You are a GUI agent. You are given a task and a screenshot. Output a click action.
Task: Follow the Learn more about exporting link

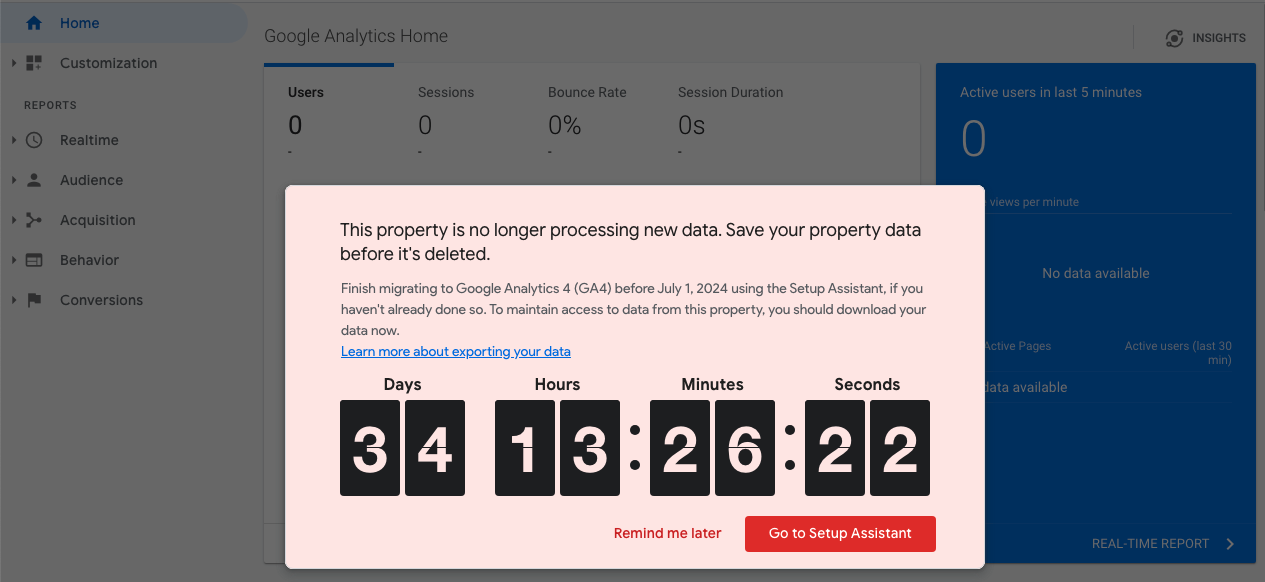tap(456, 352)
